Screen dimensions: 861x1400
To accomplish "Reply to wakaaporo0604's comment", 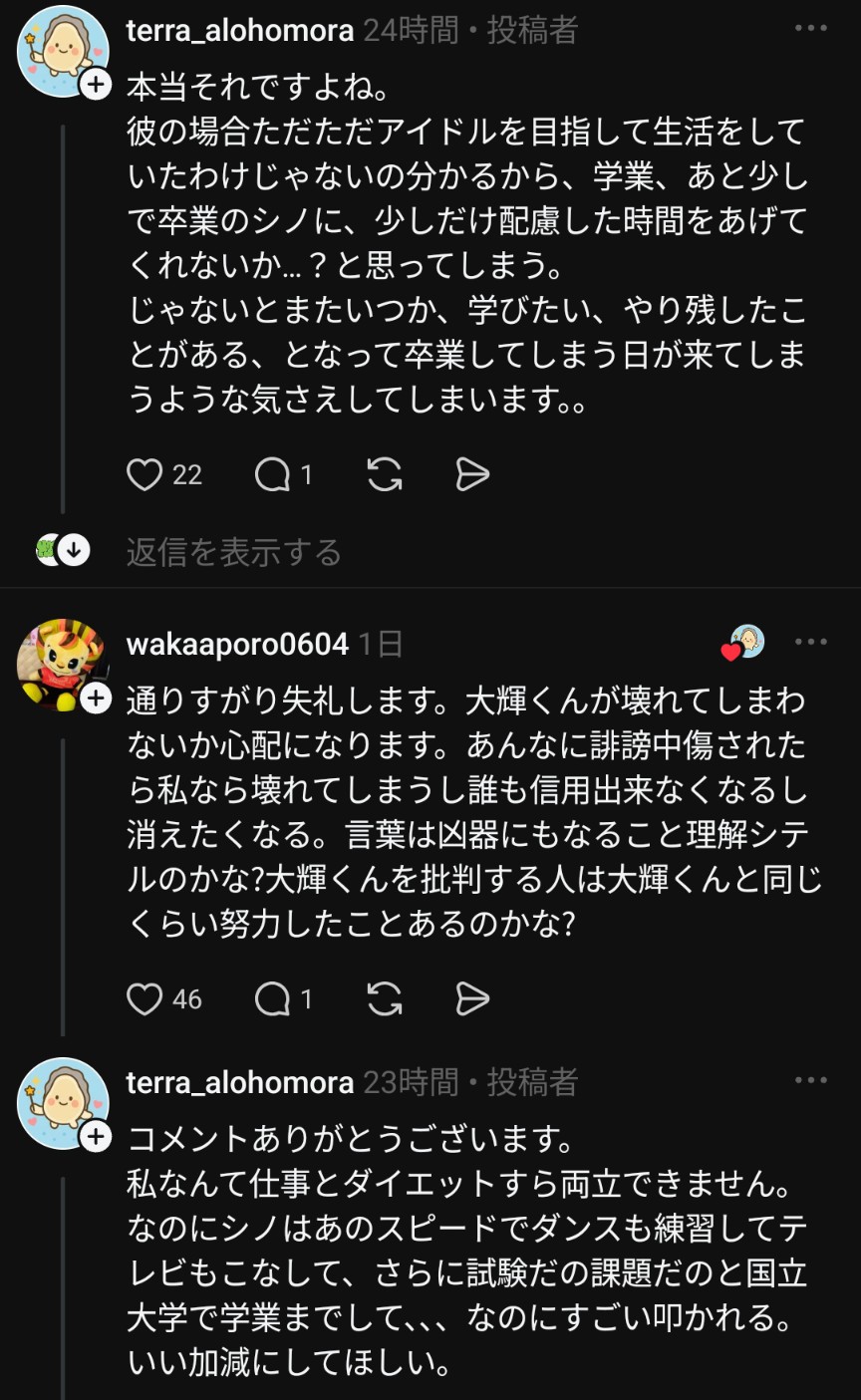I will 272,998.
